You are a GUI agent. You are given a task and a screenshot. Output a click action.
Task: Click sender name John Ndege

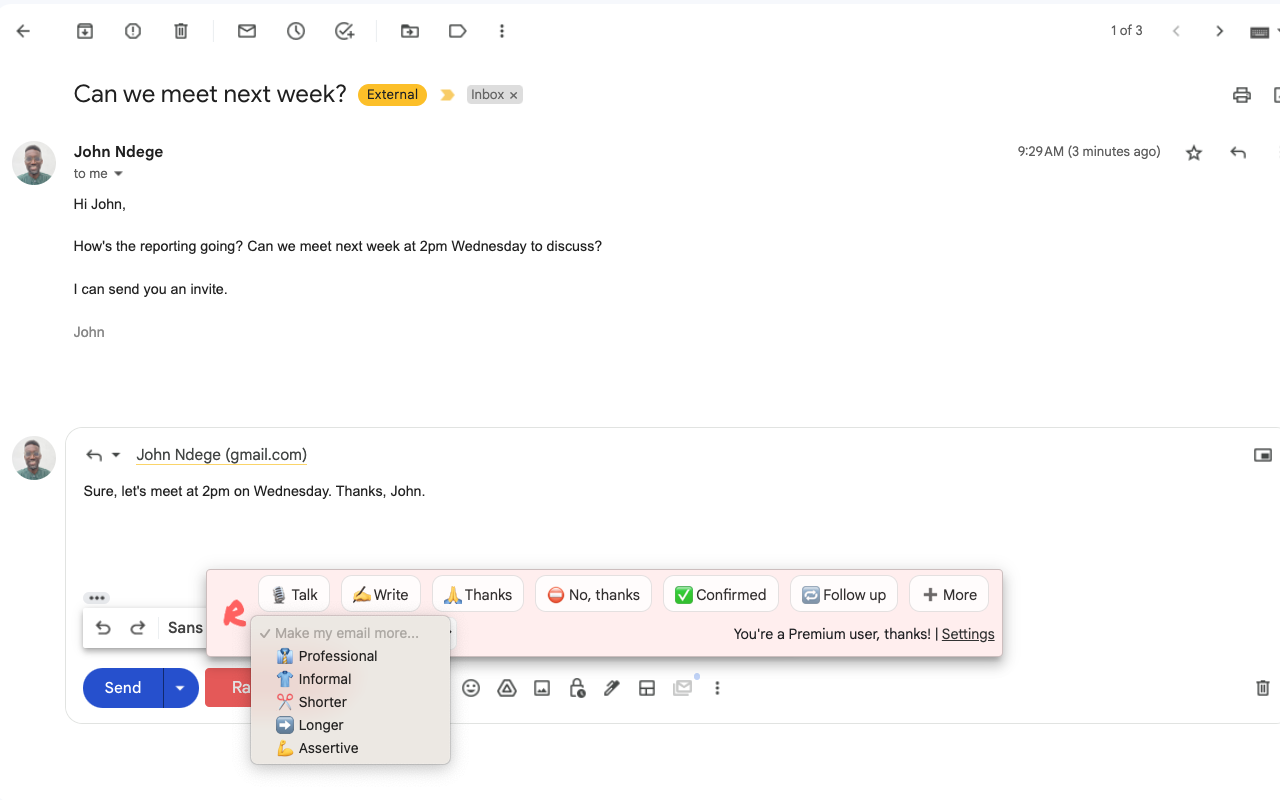pos(118,151)
